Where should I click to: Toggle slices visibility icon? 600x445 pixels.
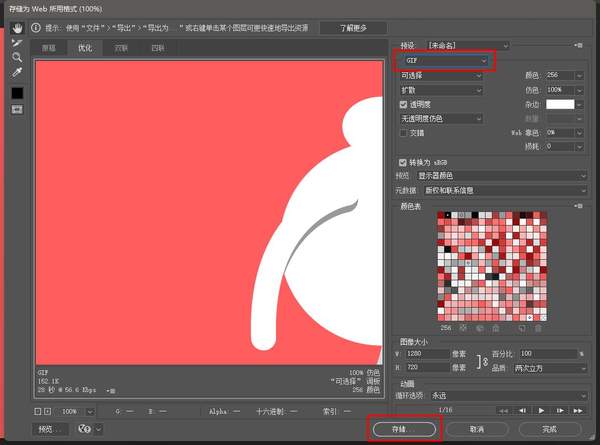click(x=17, y=110)
